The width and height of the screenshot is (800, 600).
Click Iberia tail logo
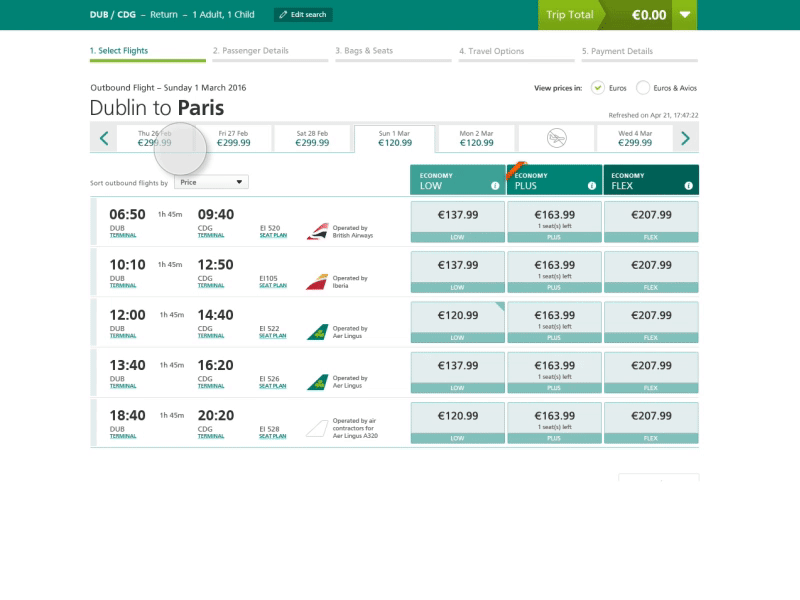[x=316, y=282]
